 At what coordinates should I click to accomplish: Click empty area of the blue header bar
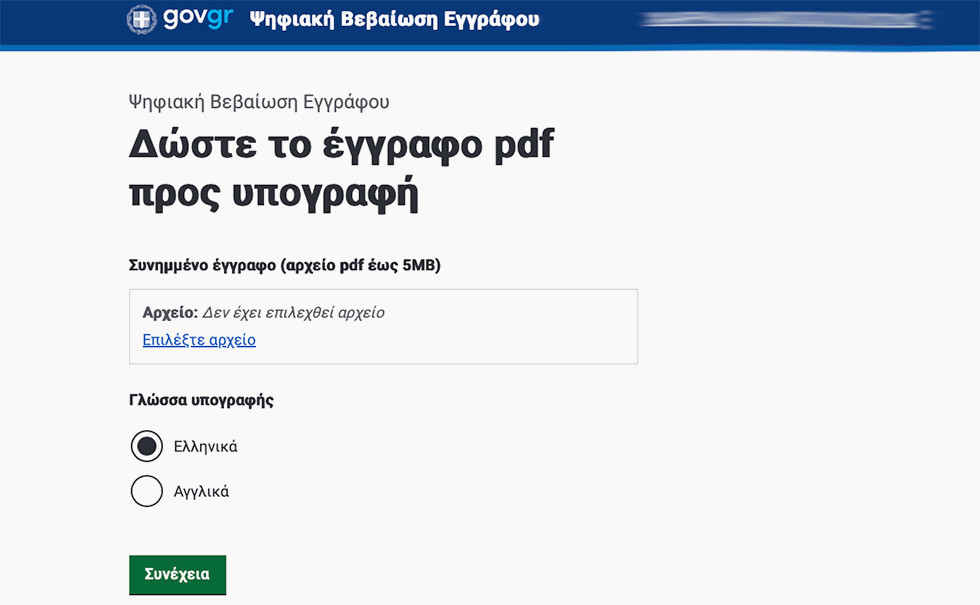pos(590,20)
